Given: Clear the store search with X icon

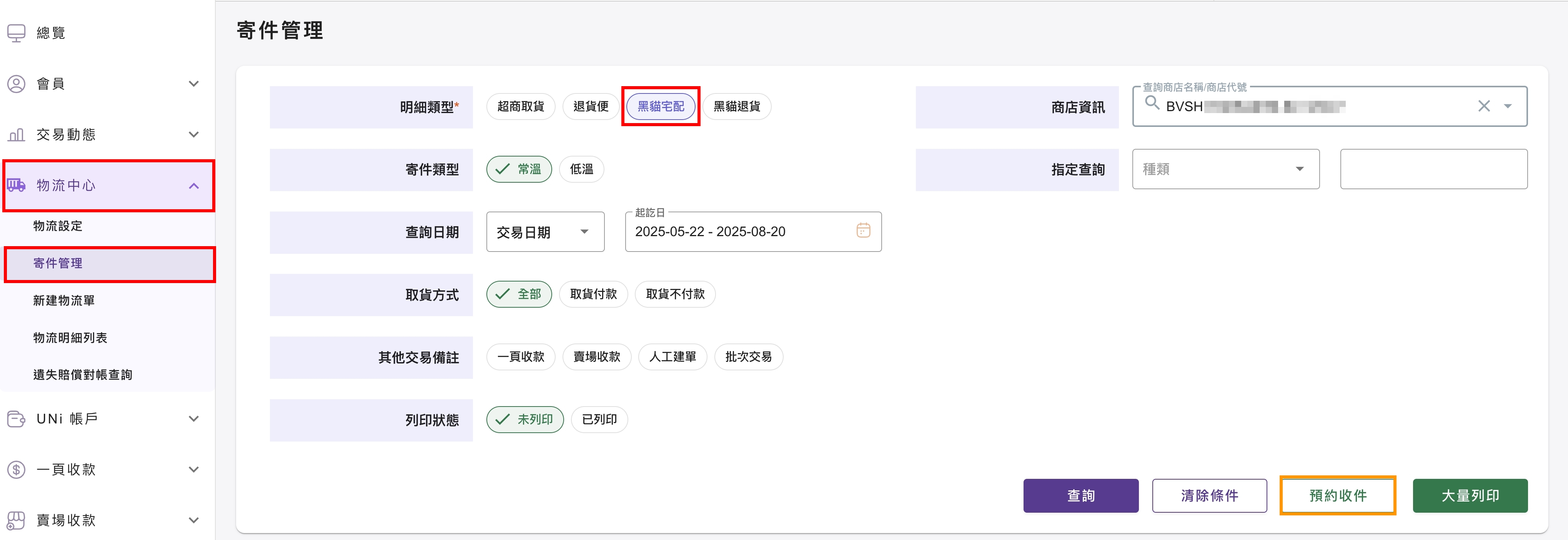Looking at the screenshot, I should coord(1484,107).
